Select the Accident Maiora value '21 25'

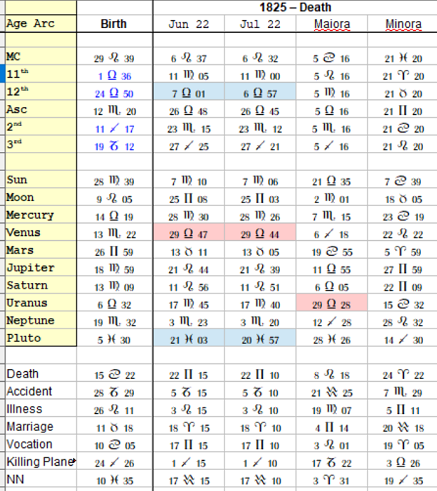coord(332,393)
